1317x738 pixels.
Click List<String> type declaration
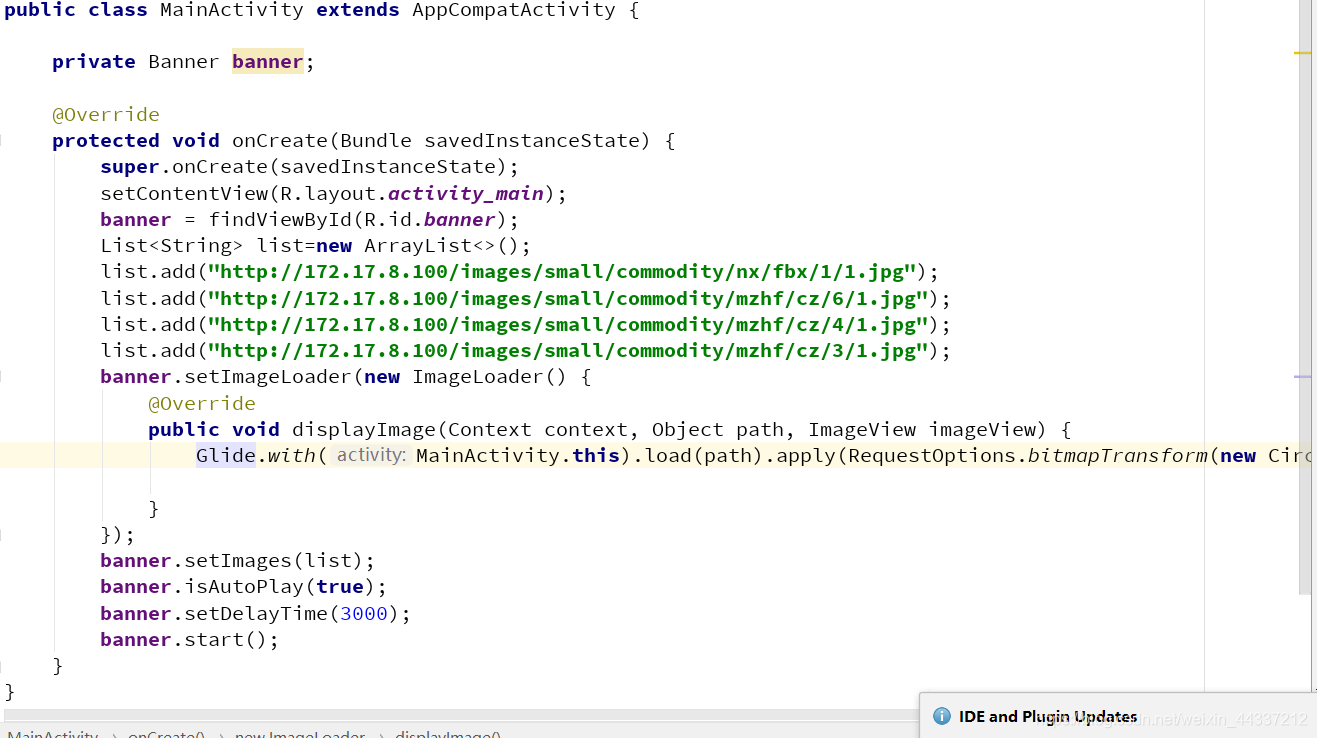(172, 246)
